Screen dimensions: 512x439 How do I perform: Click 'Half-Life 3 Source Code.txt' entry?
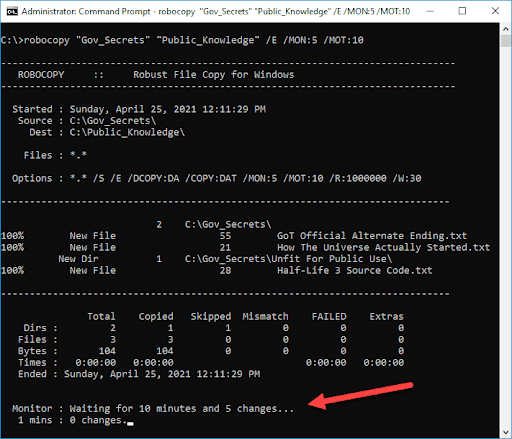point(354,270)
